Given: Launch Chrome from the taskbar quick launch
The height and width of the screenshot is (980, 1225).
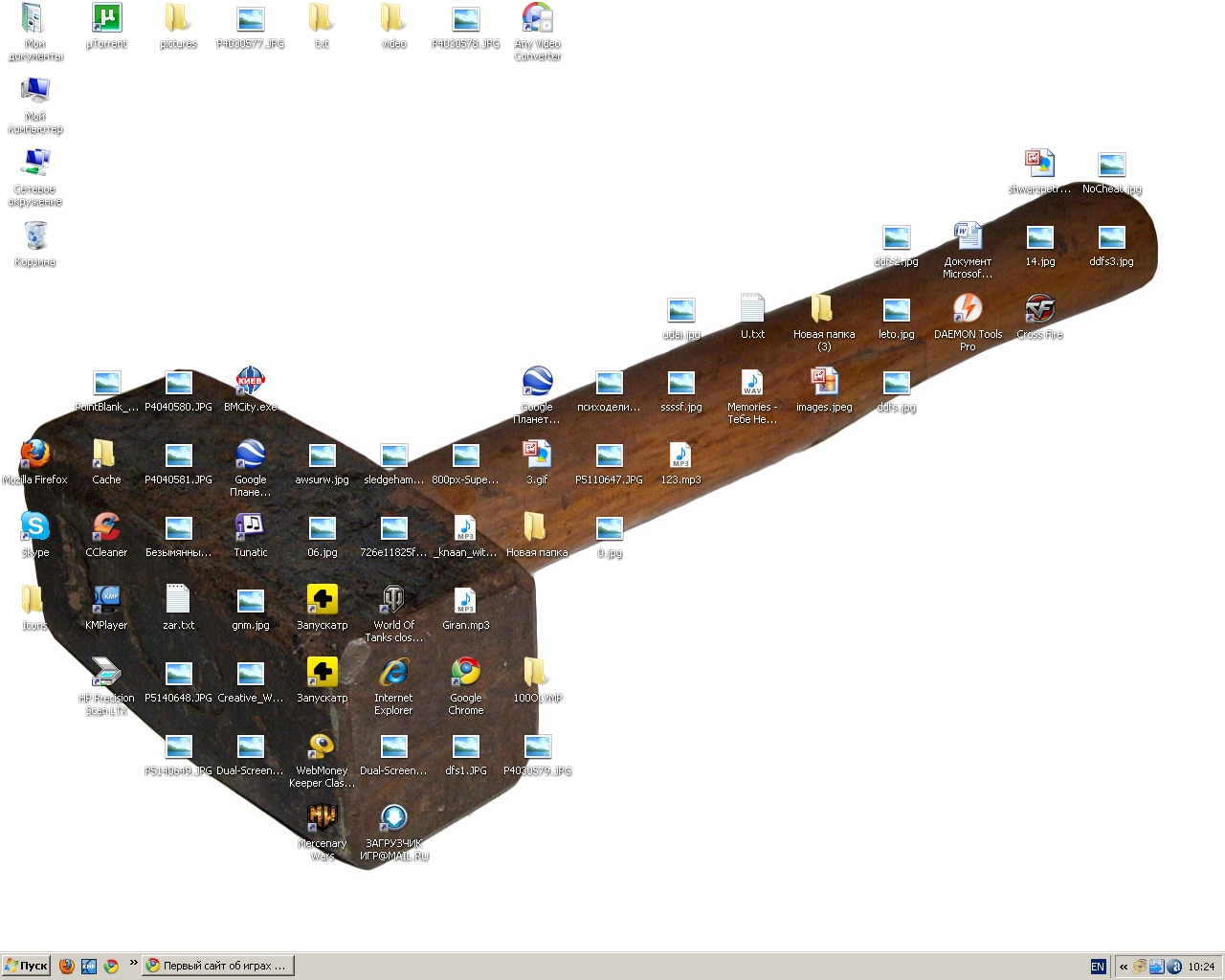Looking at the screenshot, I should click(x=111, y=967).
